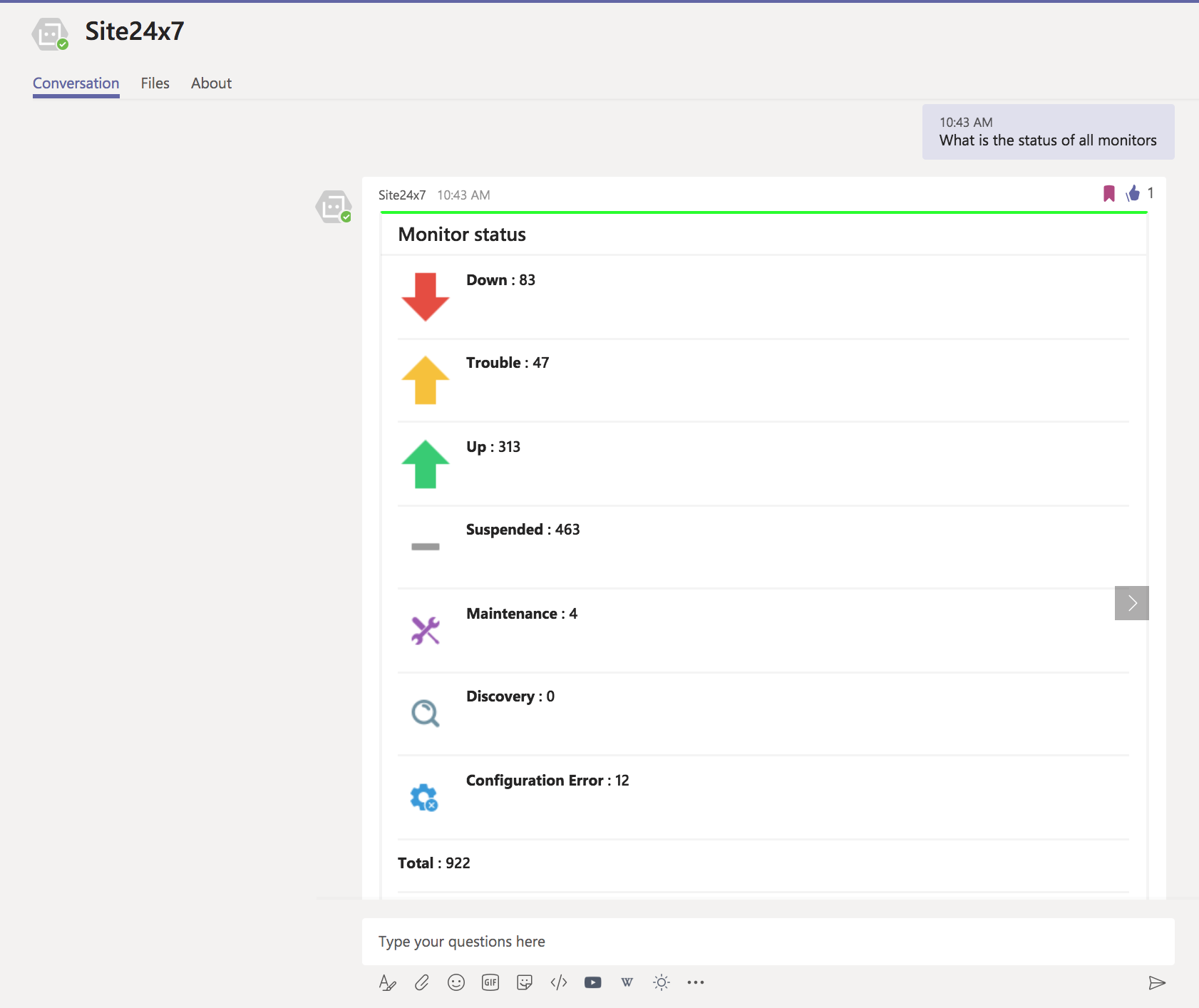This screenshot has width=1199, height=1008.
Task: Switch to the Files tab
Action: [155, 83]
